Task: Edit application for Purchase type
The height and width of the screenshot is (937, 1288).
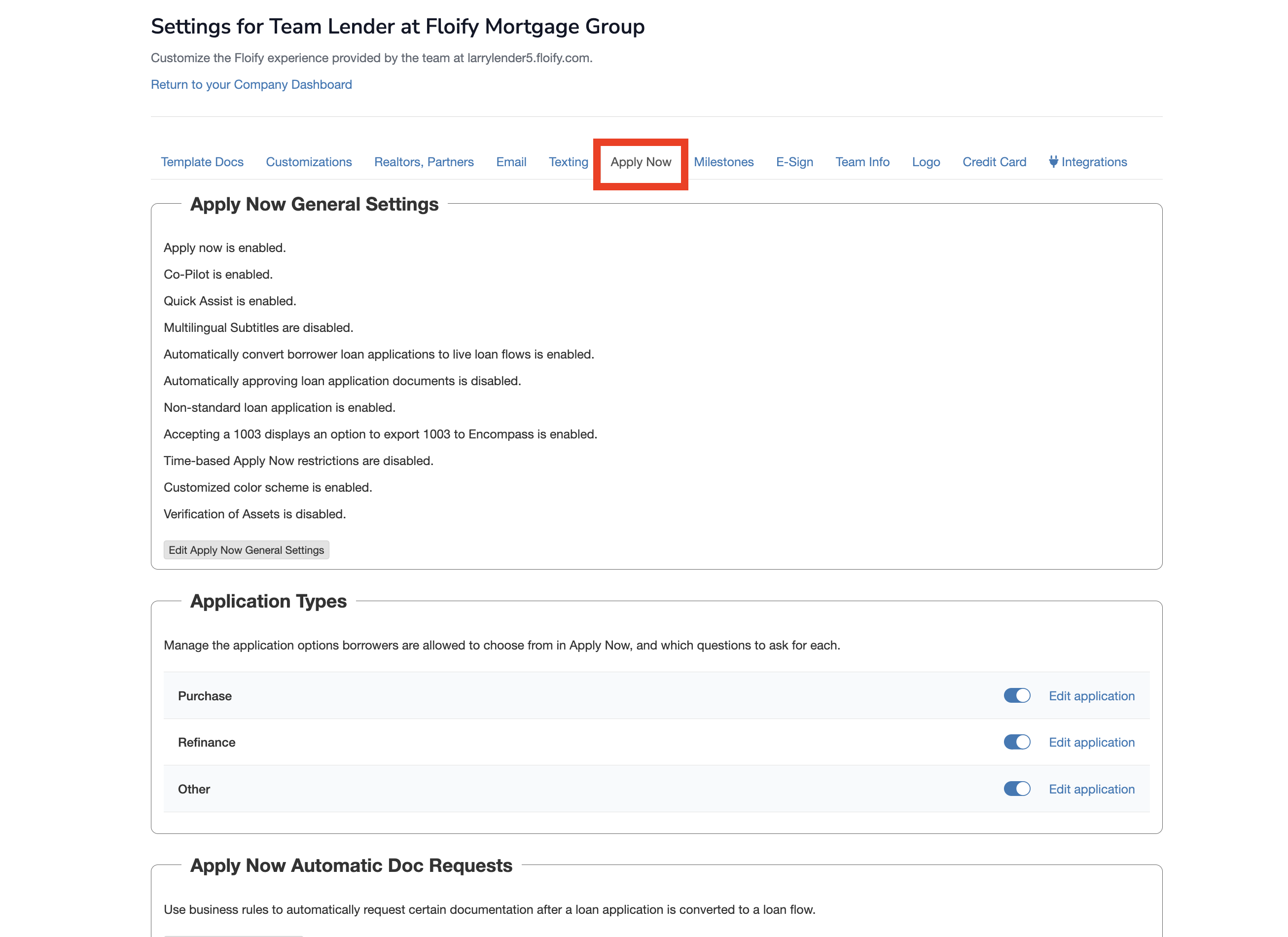Action: click(1091, 696)
